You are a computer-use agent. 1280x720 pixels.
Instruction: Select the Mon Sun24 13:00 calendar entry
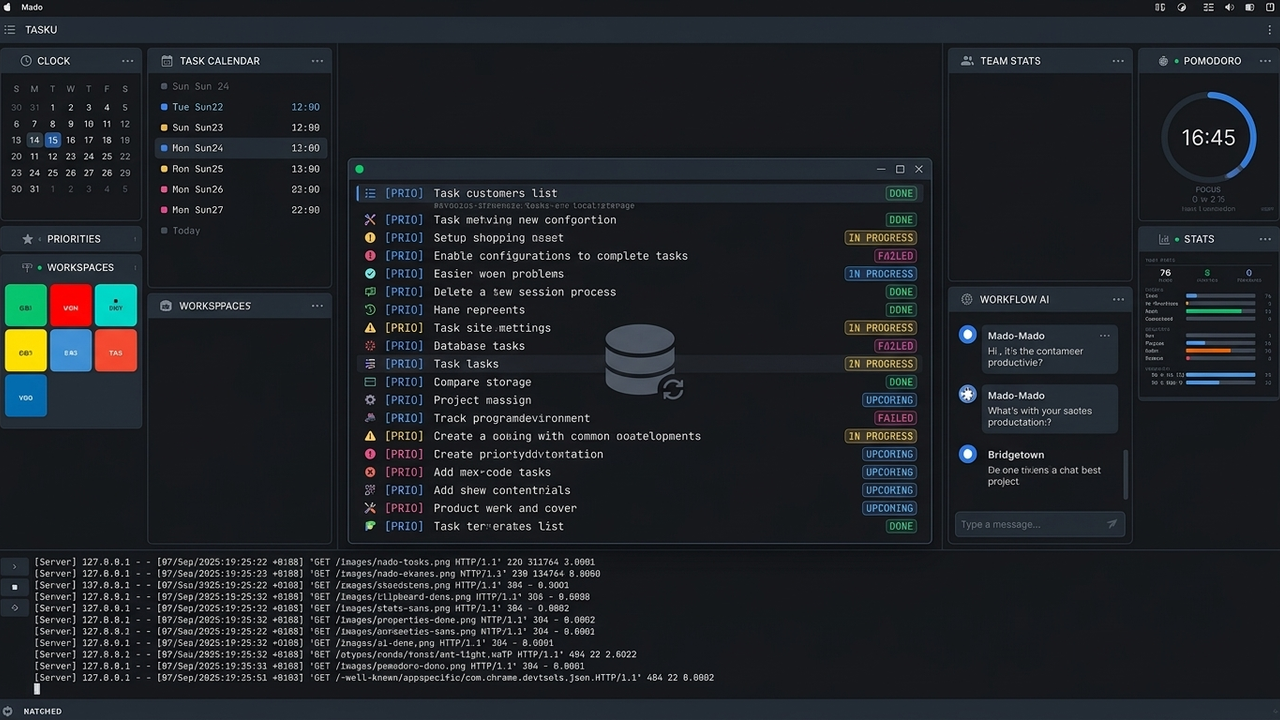coord(240,148)
